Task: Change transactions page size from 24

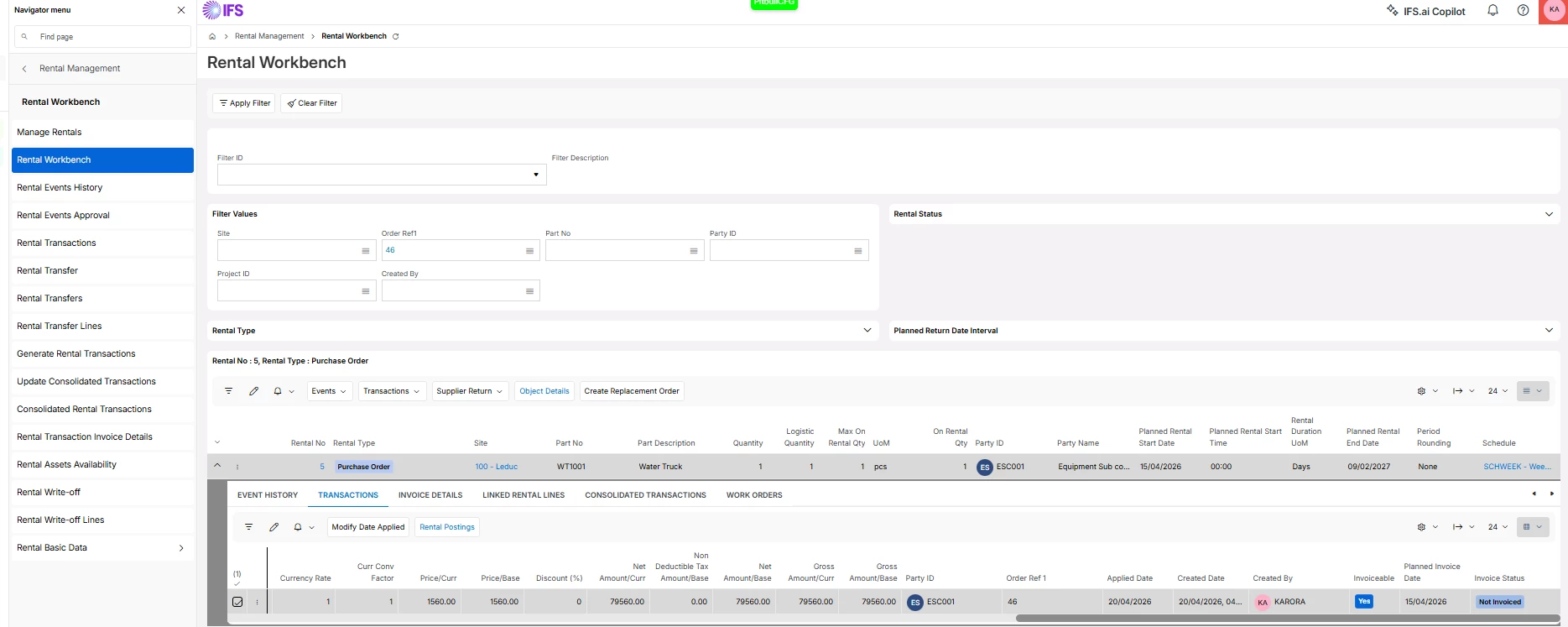Action: coord(1498,527)
